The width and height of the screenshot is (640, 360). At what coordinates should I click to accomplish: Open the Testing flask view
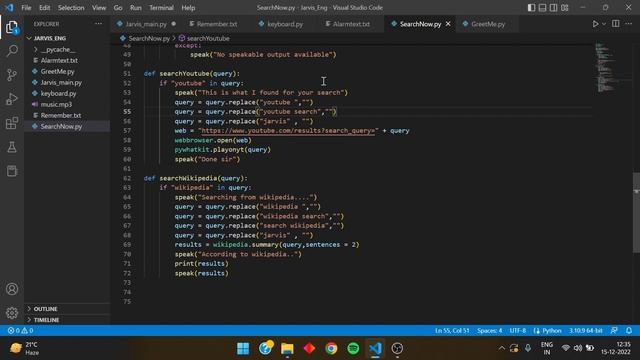click(x=12, y=147)
